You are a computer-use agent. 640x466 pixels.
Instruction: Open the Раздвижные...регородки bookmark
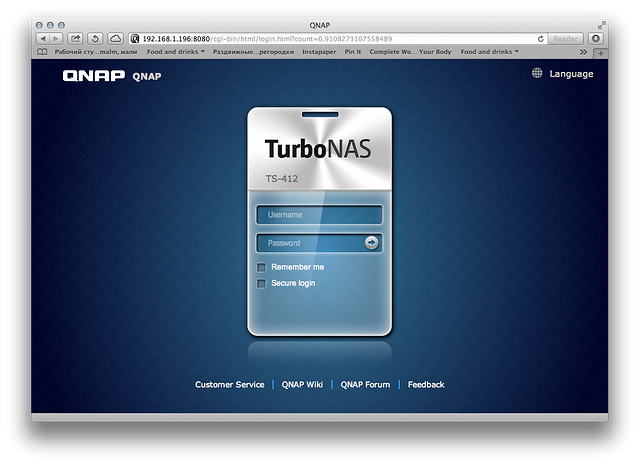tap(253, 52)
